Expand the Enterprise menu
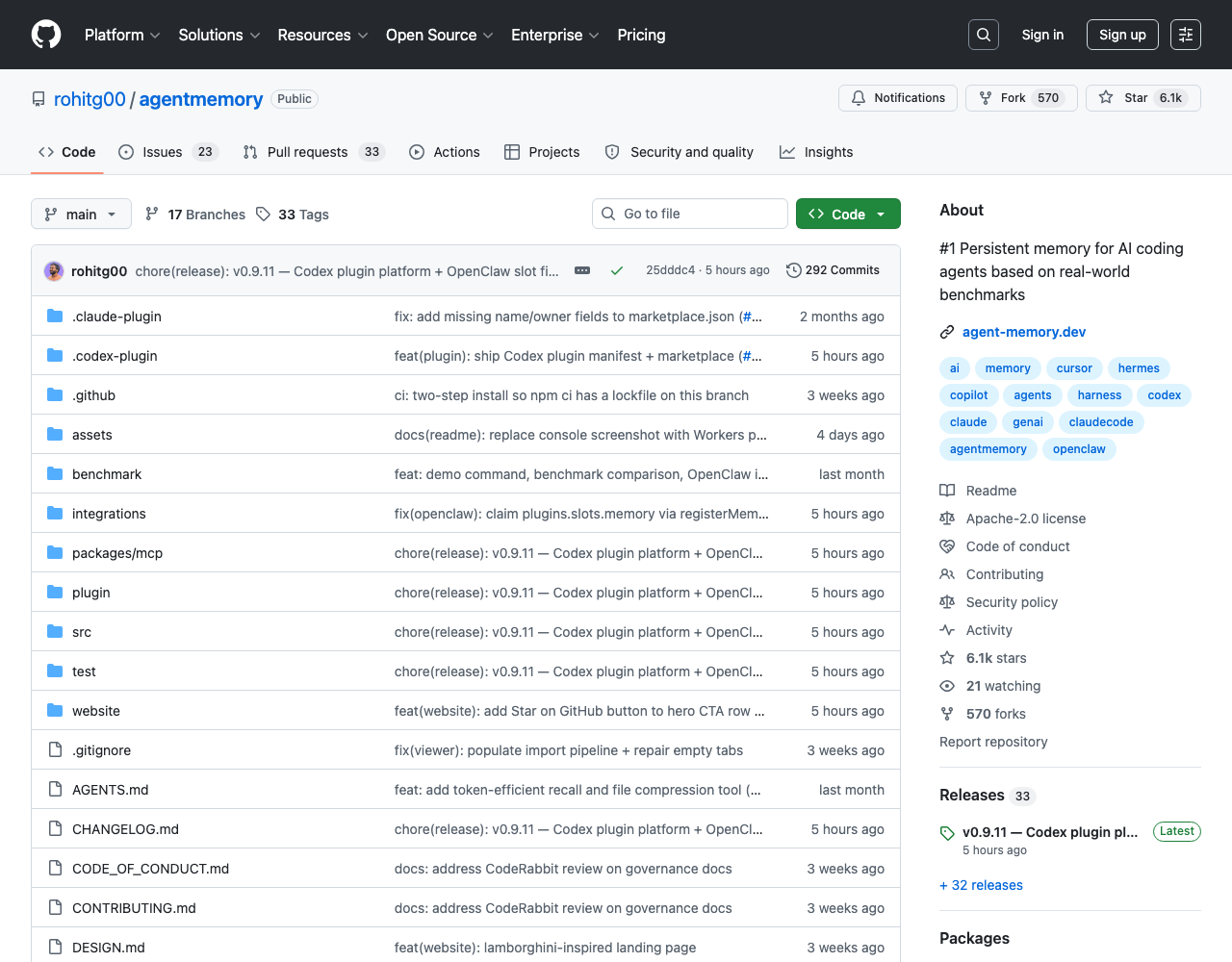The image size is (1232, 962). 555,35
